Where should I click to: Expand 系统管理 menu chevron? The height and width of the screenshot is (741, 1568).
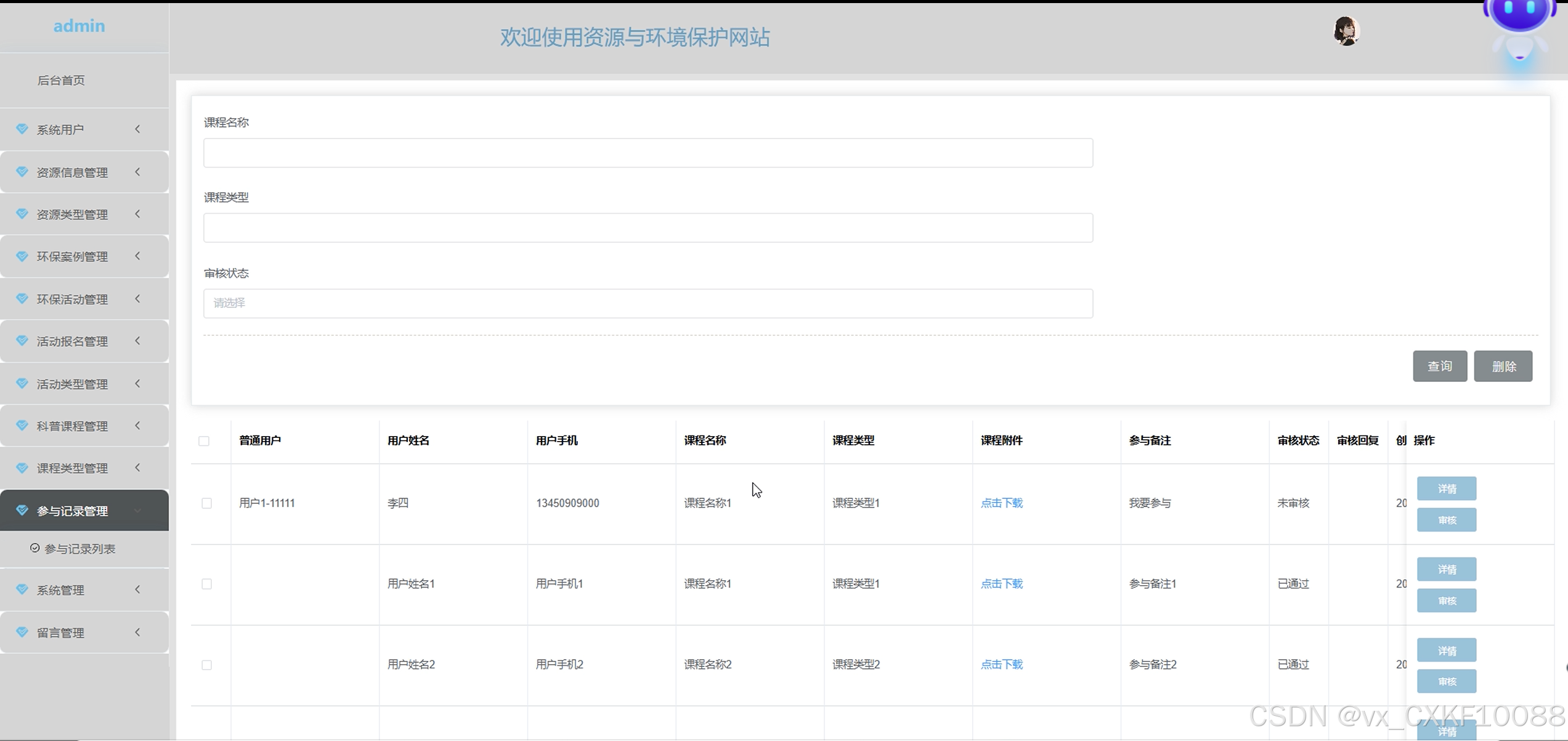coord(138,589)
